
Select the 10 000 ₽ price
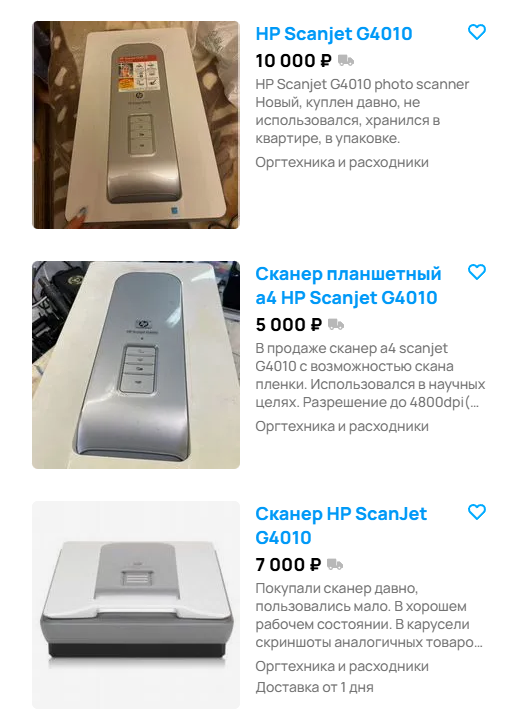[x=293, y=61]
